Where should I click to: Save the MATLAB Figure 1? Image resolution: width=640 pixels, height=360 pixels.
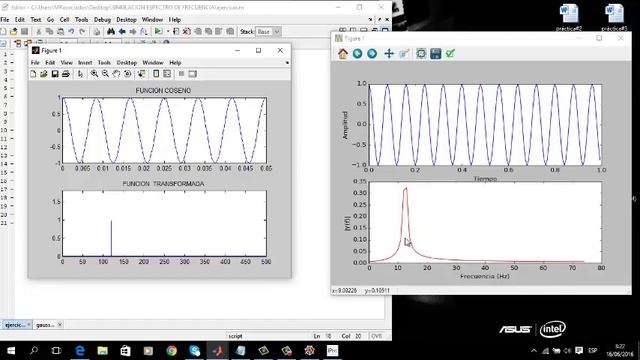click(x=55, y=74)
